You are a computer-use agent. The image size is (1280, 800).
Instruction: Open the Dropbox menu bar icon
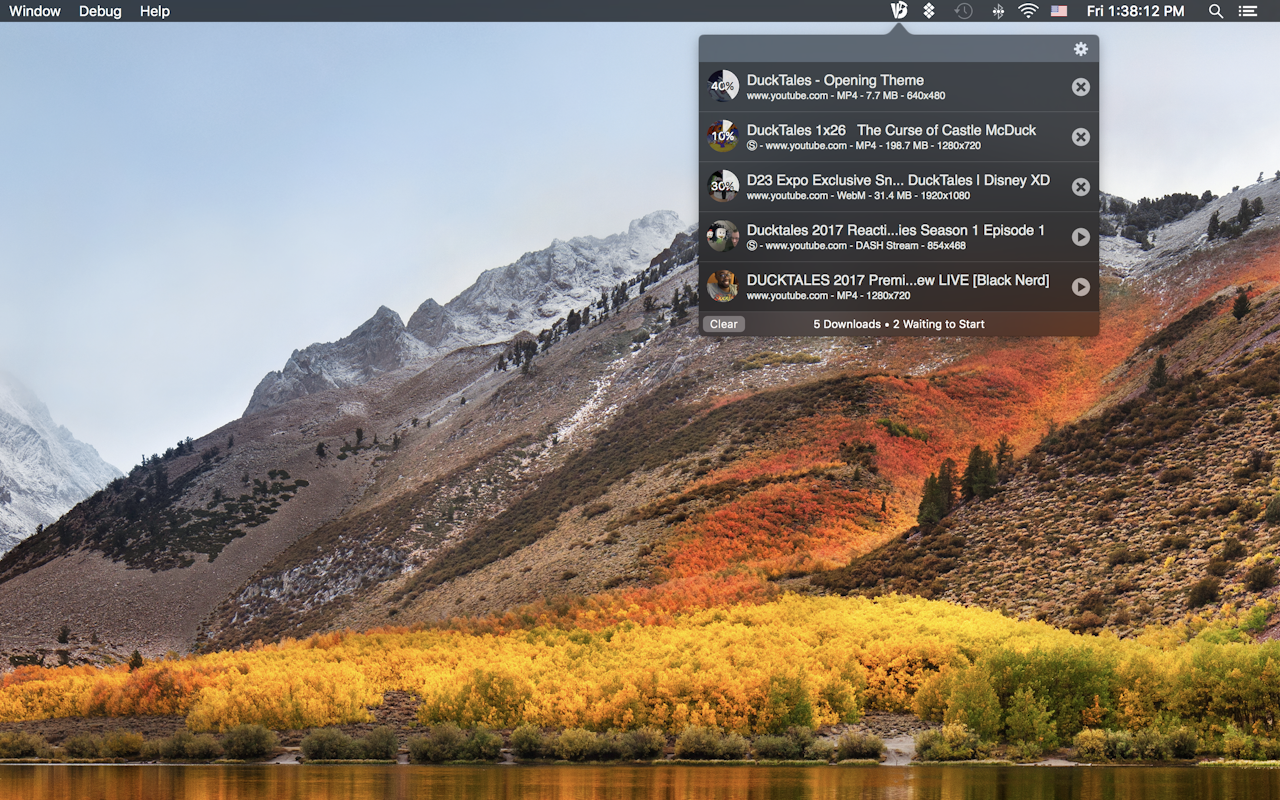click(929, 11)
